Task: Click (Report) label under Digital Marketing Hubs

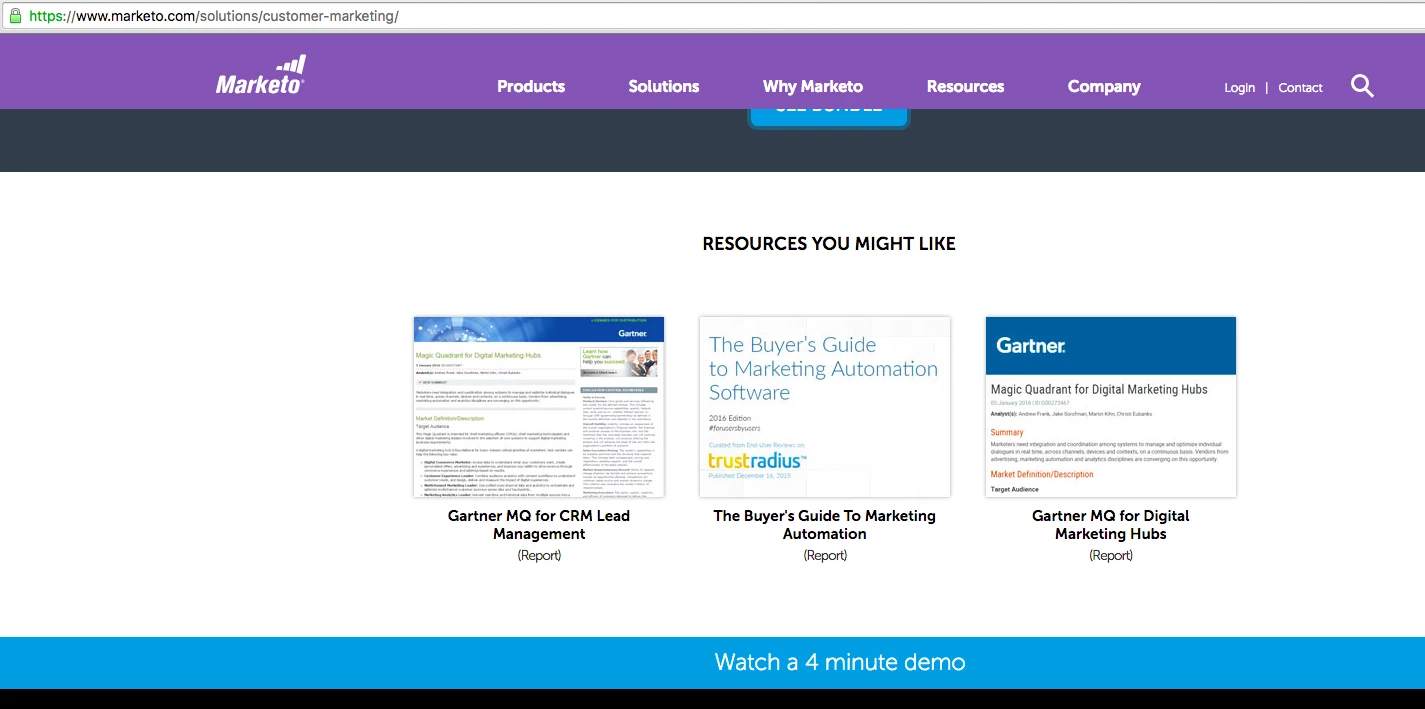Action: 1111,556
